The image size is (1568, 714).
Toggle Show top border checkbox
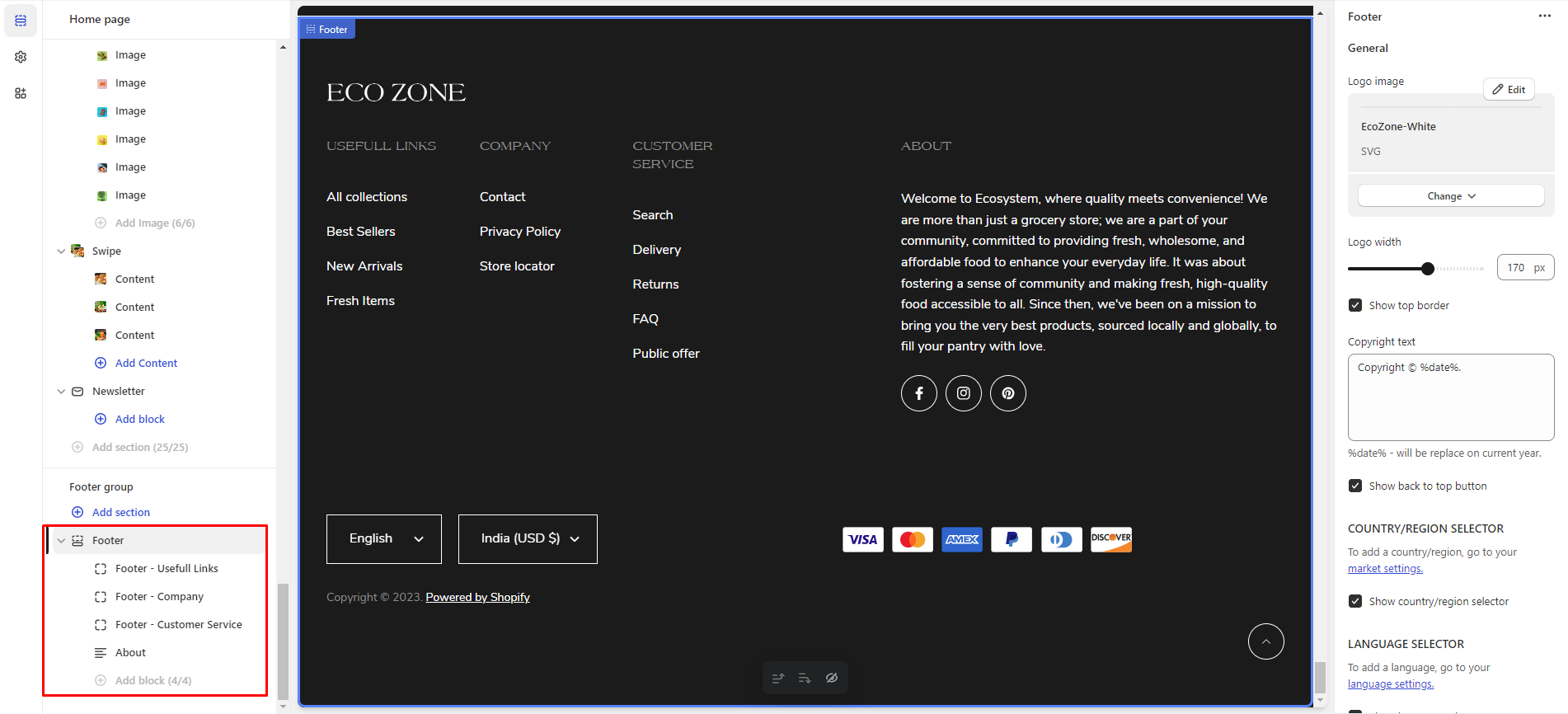(x=1355, y=305)
